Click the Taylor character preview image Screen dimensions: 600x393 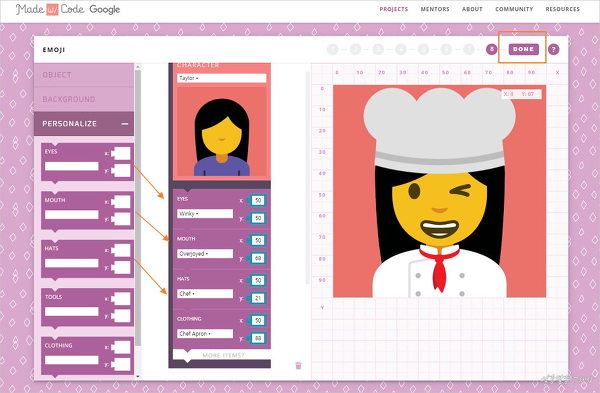(x=222, y=132)
